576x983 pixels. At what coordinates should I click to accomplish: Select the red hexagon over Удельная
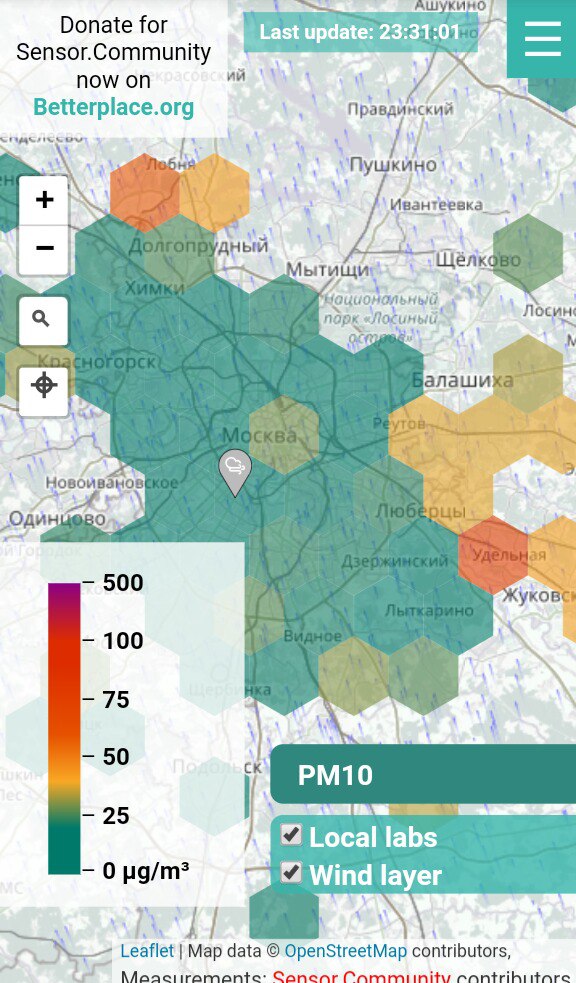point(493,555)
